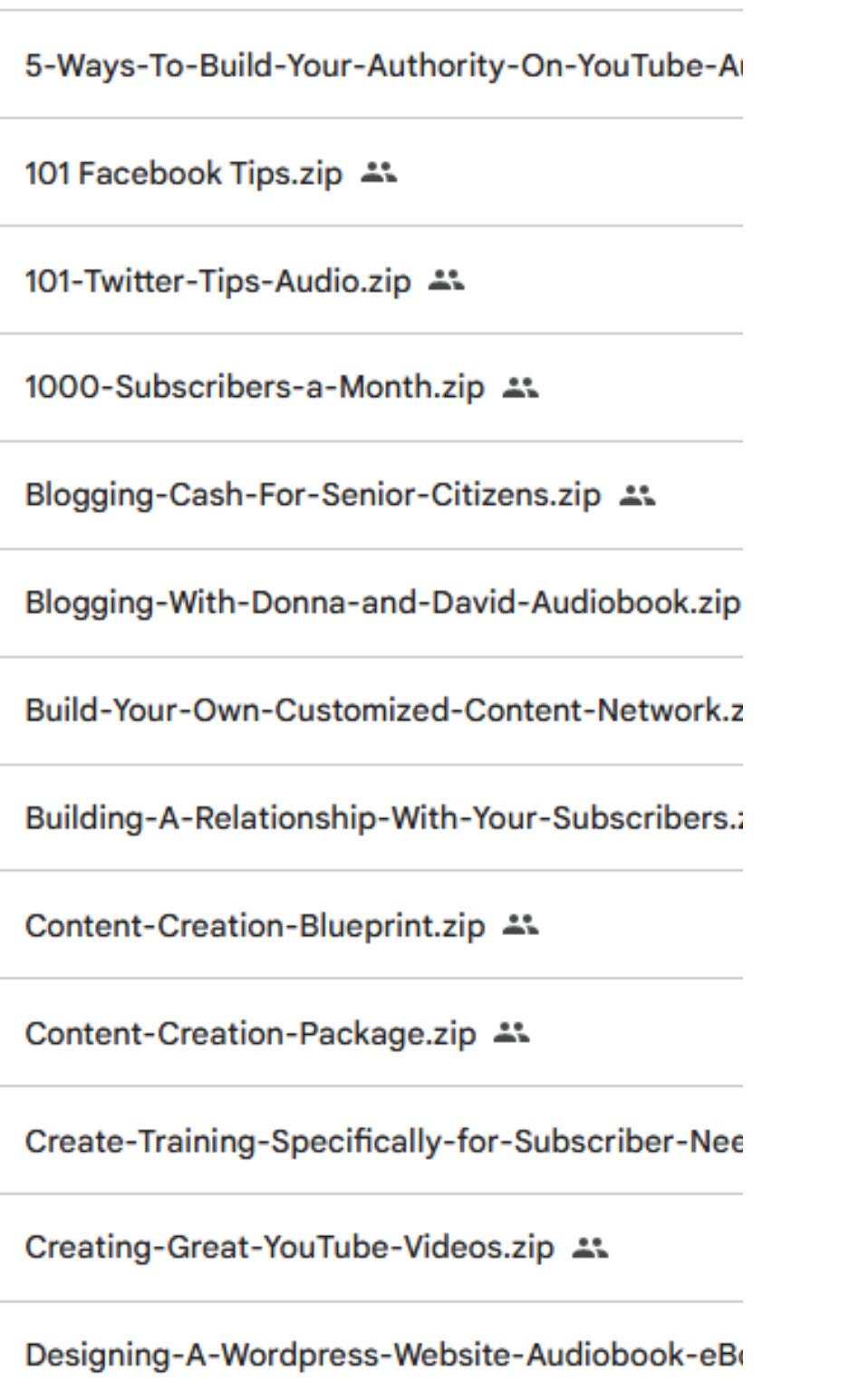Click shared icon next to Content-Creation-Package.zip

[512, 1033]
